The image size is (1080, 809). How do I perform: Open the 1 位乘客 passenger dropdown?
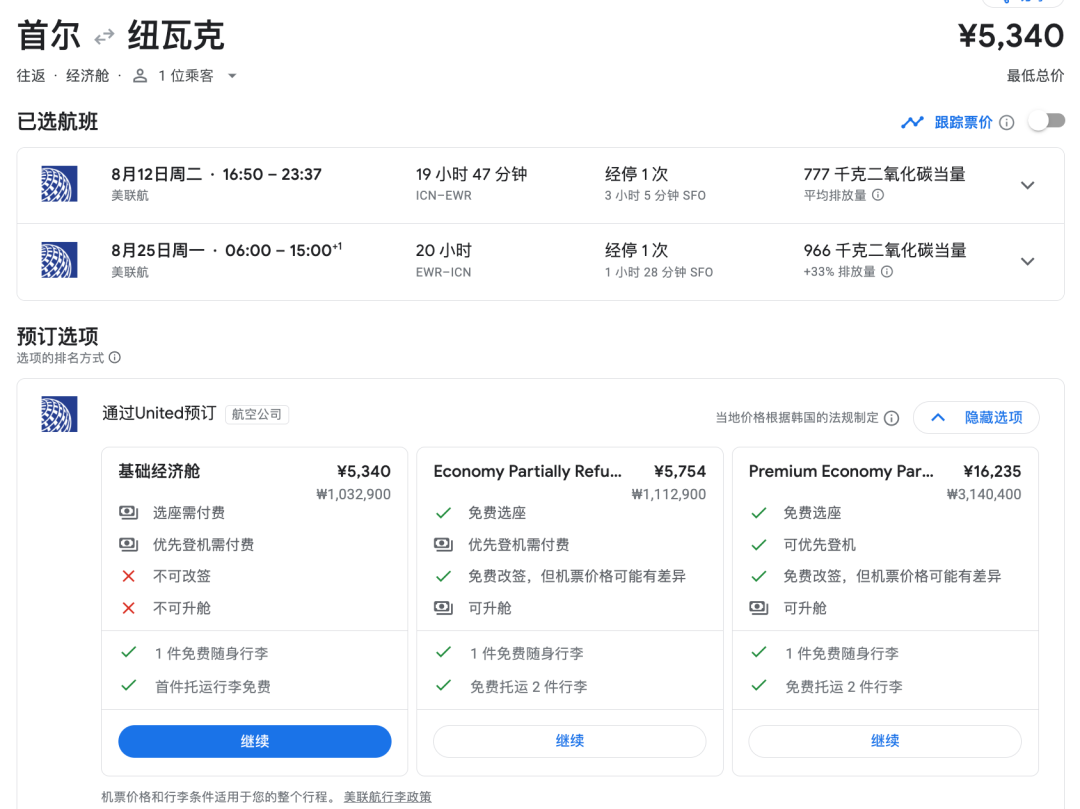[186, 76]
